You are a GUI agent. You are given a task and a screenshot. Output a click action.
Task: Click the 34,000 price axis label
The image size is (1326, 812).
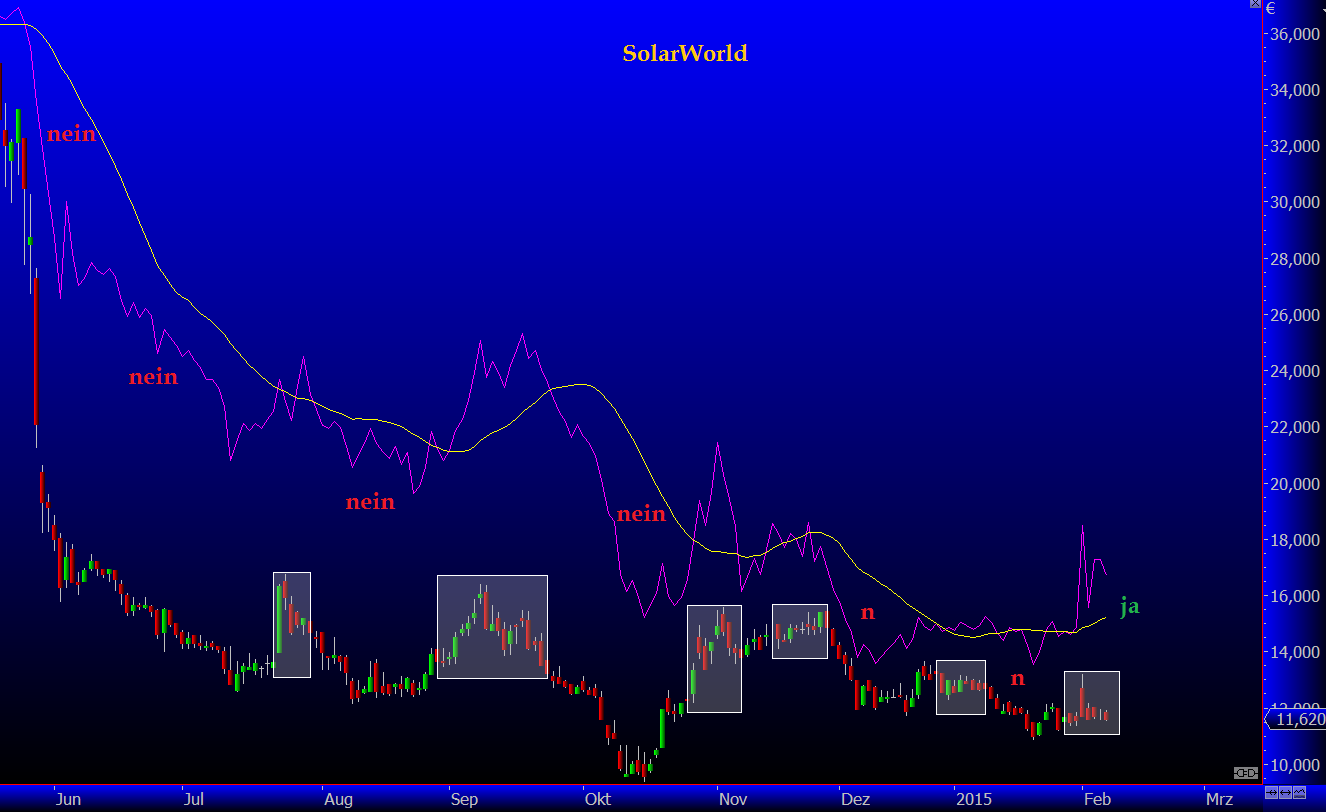point(1295,90)
